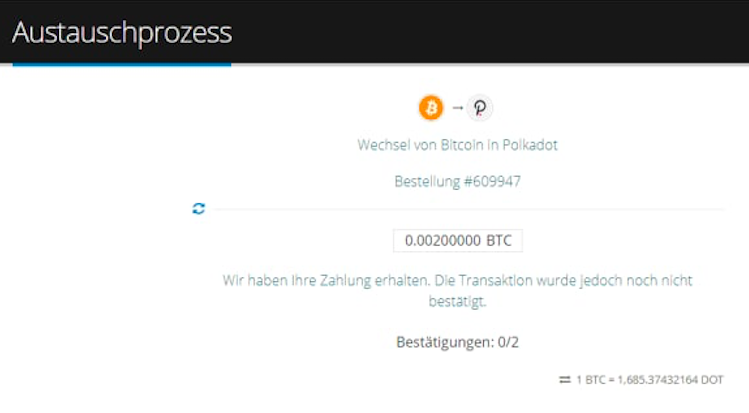Click the 1 BTC = 1,685.37432164 DOT rate

650,380
